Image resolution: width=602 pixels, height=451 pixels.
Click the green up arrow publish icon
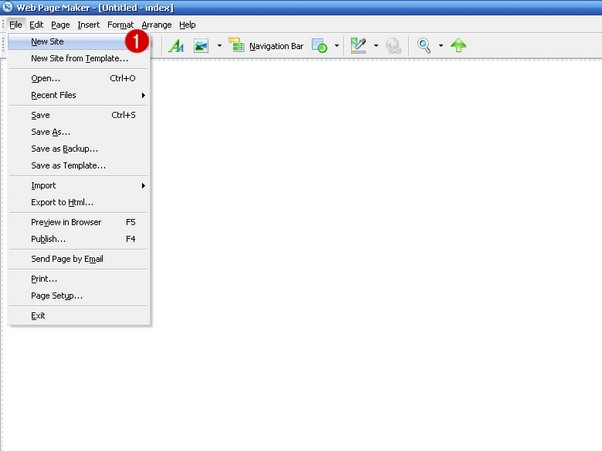click(458, 45)
